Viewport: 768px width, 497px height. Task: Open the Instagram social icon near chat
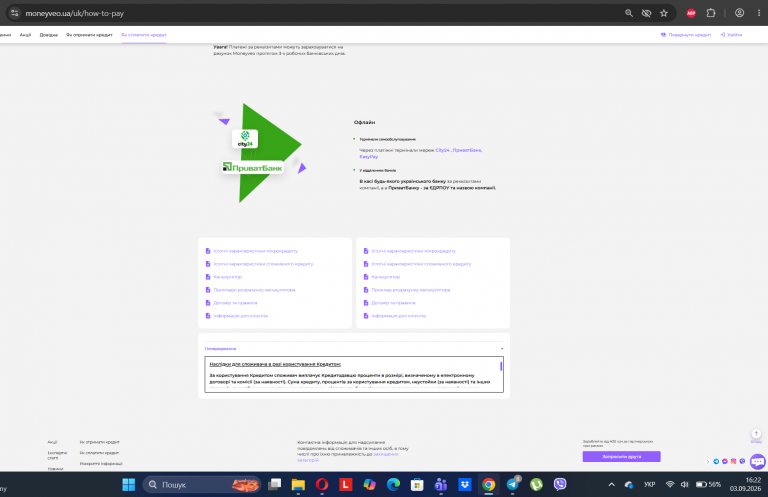pos(733,461)
